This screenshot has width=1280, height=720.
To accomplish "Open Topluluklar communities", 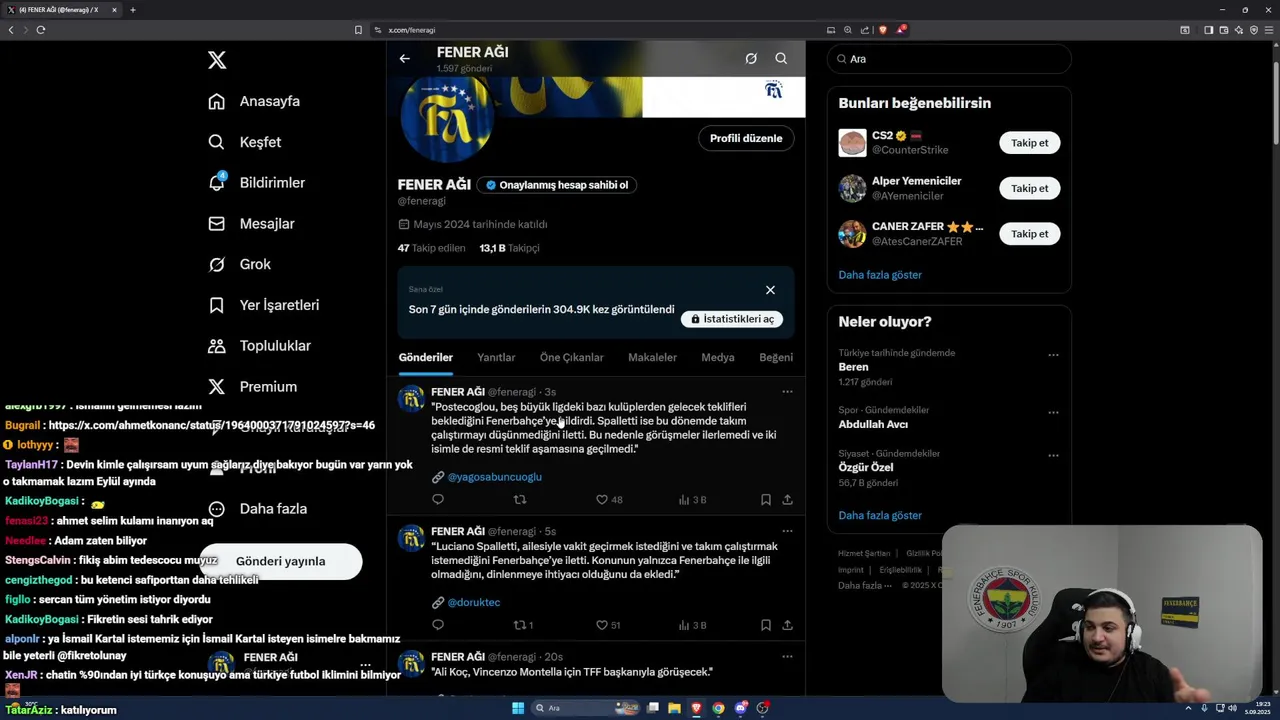I will (259, 346).
